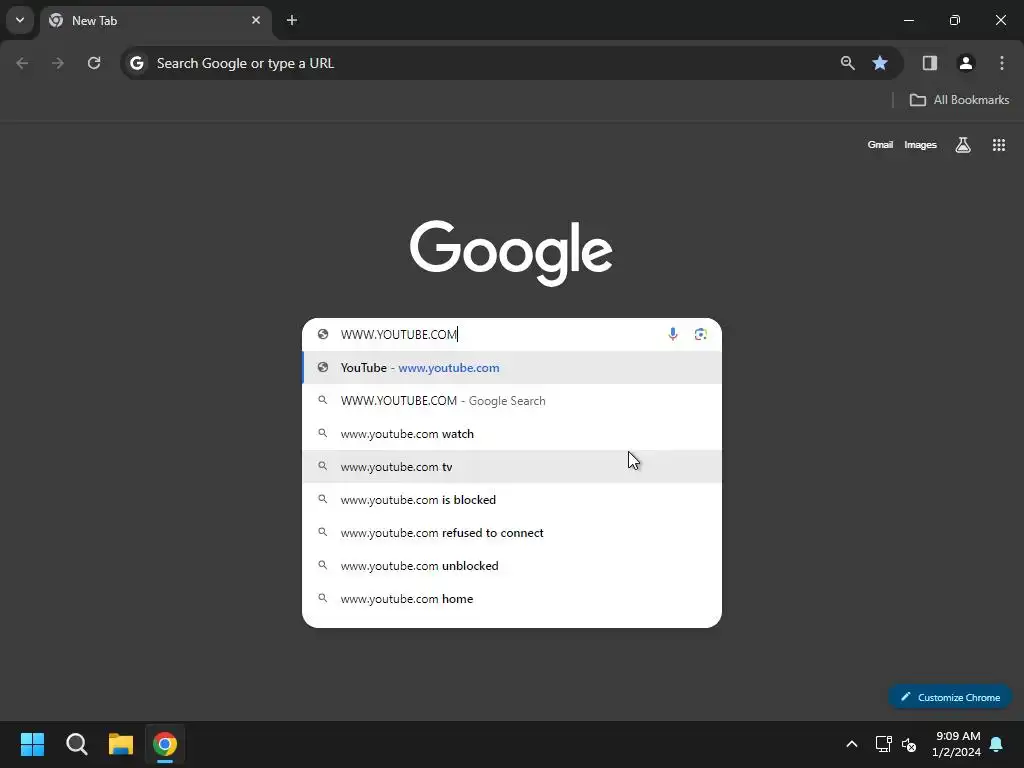This screenshot has width=1024, height=768.
Task: Minimize the Chrome window
Action: pos(908,20)
